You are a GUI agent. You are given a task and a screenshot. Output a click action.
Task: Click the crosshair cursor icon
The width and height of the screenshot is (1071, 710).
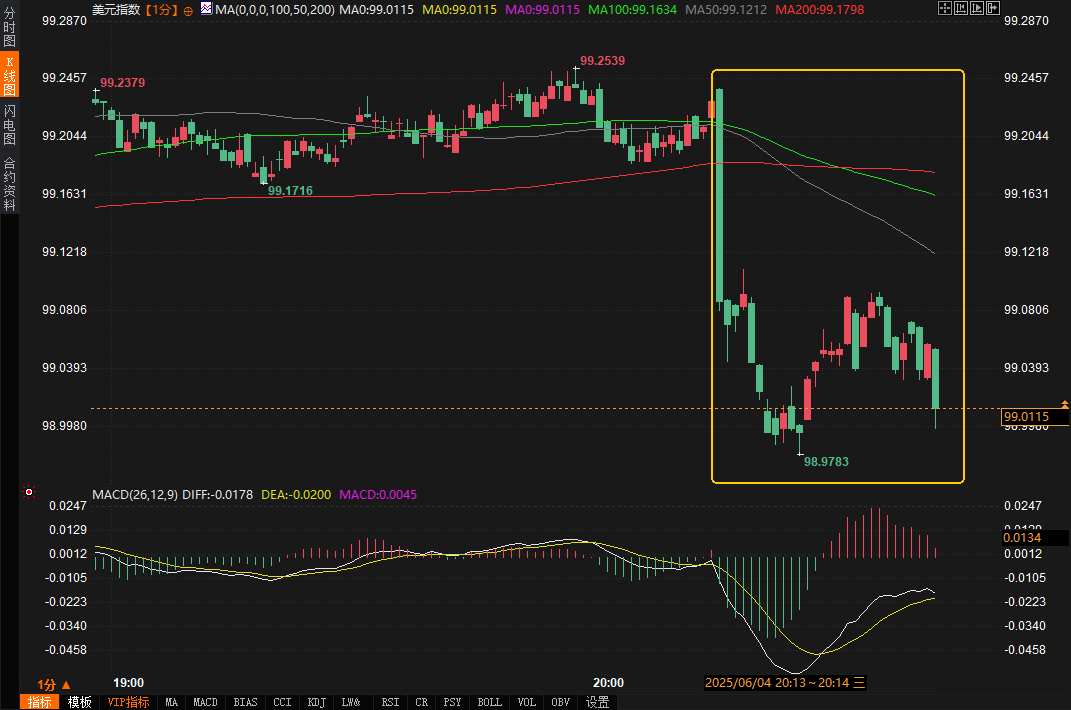click(x=945, y=8)
